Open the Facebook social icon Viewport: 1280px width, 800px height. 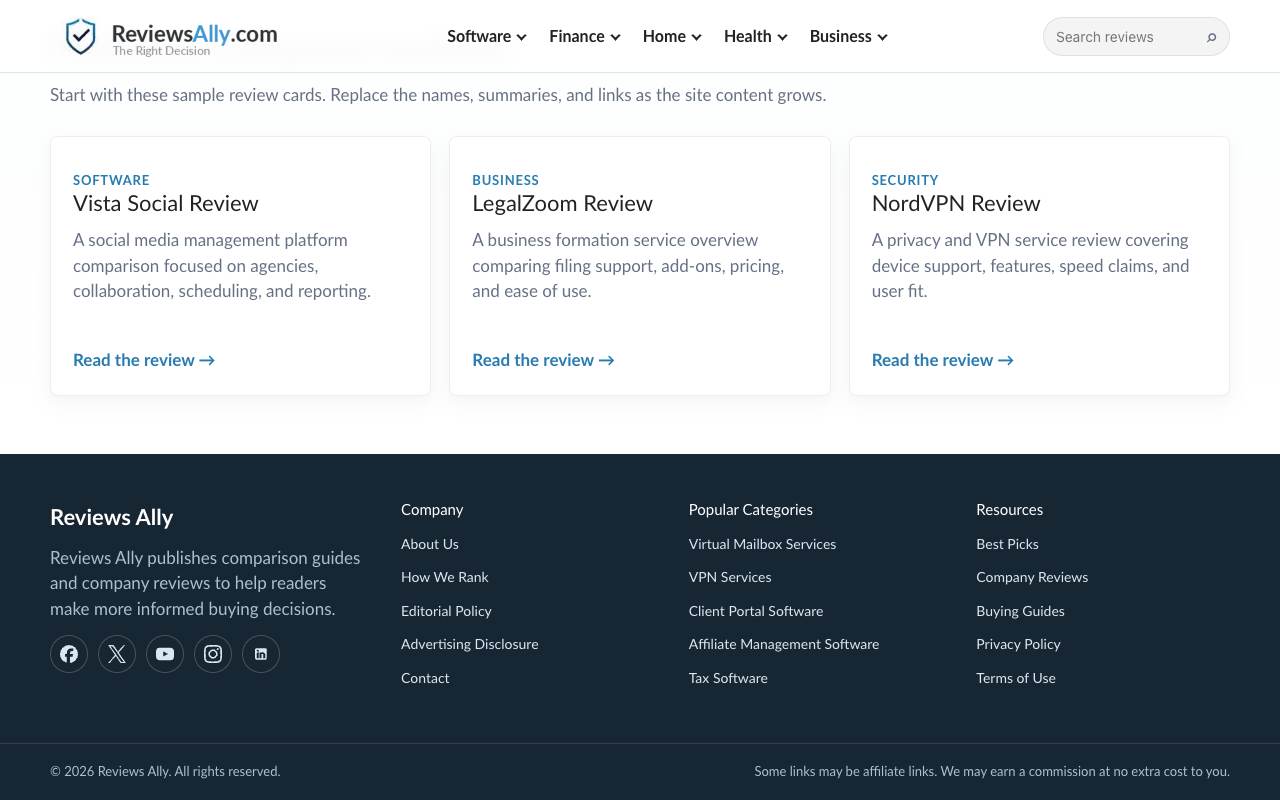(69, 654)
